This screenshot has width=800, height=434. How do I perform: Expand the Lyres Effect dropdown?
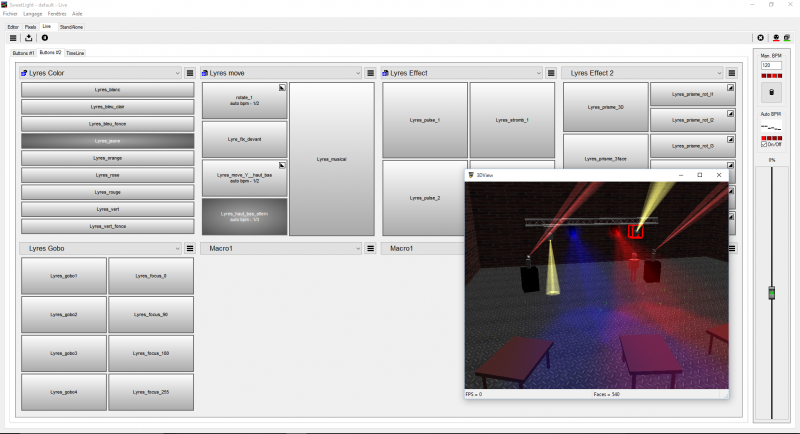pos(538,73)
